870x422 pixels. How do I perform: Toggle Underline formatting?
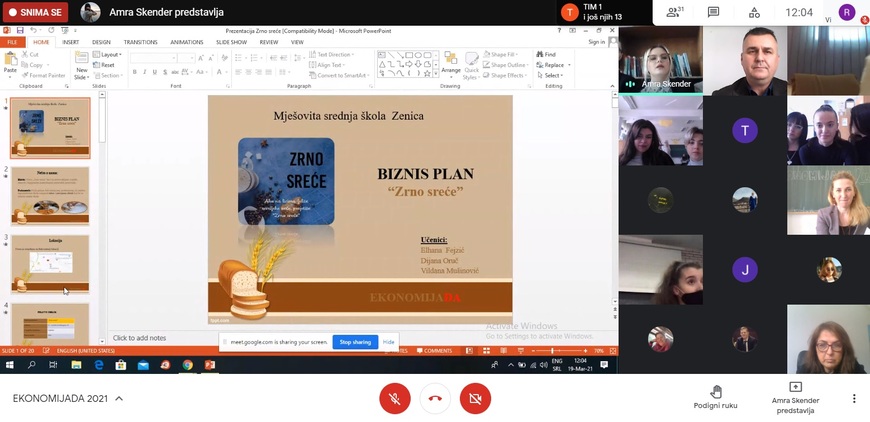click(155, 72)
